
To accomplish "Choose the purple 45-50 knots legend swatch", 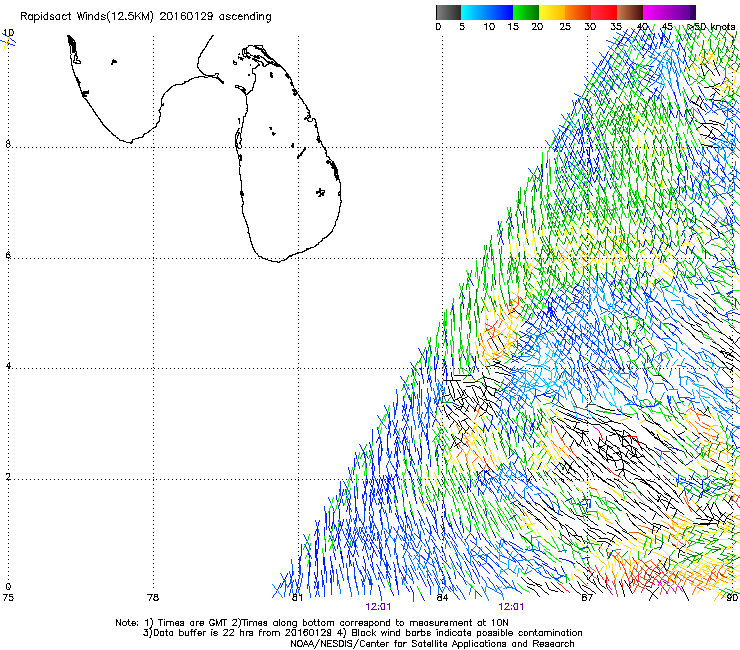I will (682, 12).
